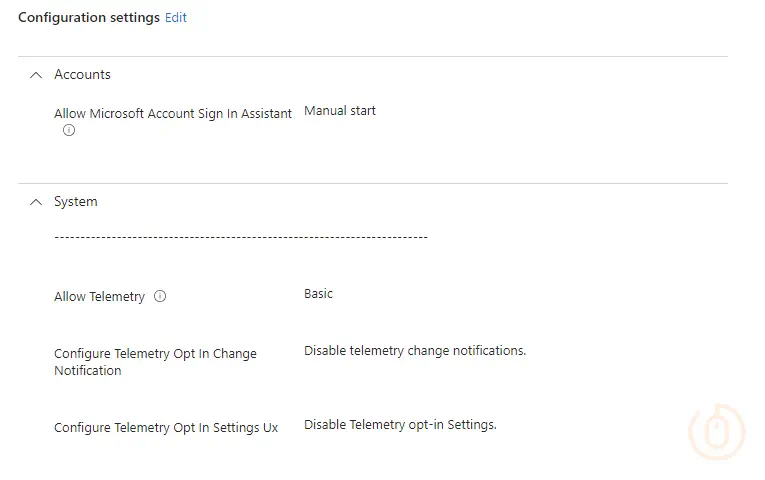Click the Allow Microsoft Account Sign In Assistant label
Image resolution: width=765 pixels, height=480 pixels.
coord(173,114)
